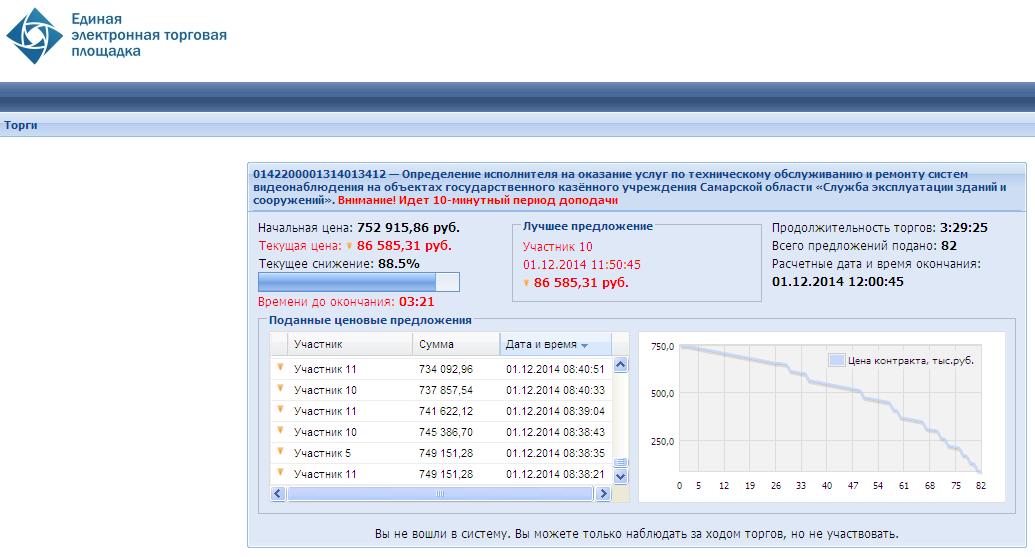Click arrow icon beside Участник 5 row
This screenshot has width=1035, height=557.
[x=280, y=452]
